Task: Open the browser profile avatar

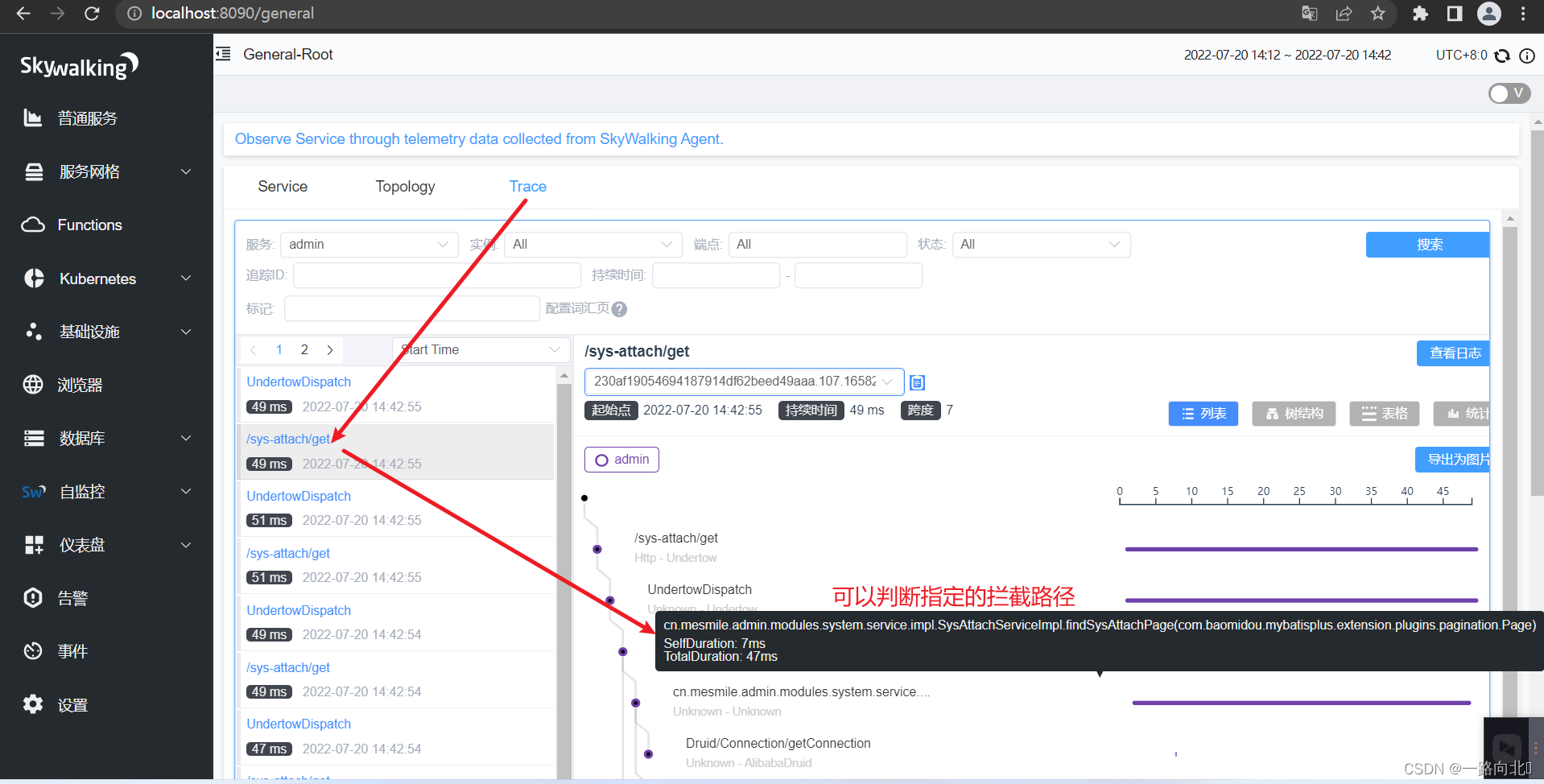Action: point(1489,14)
